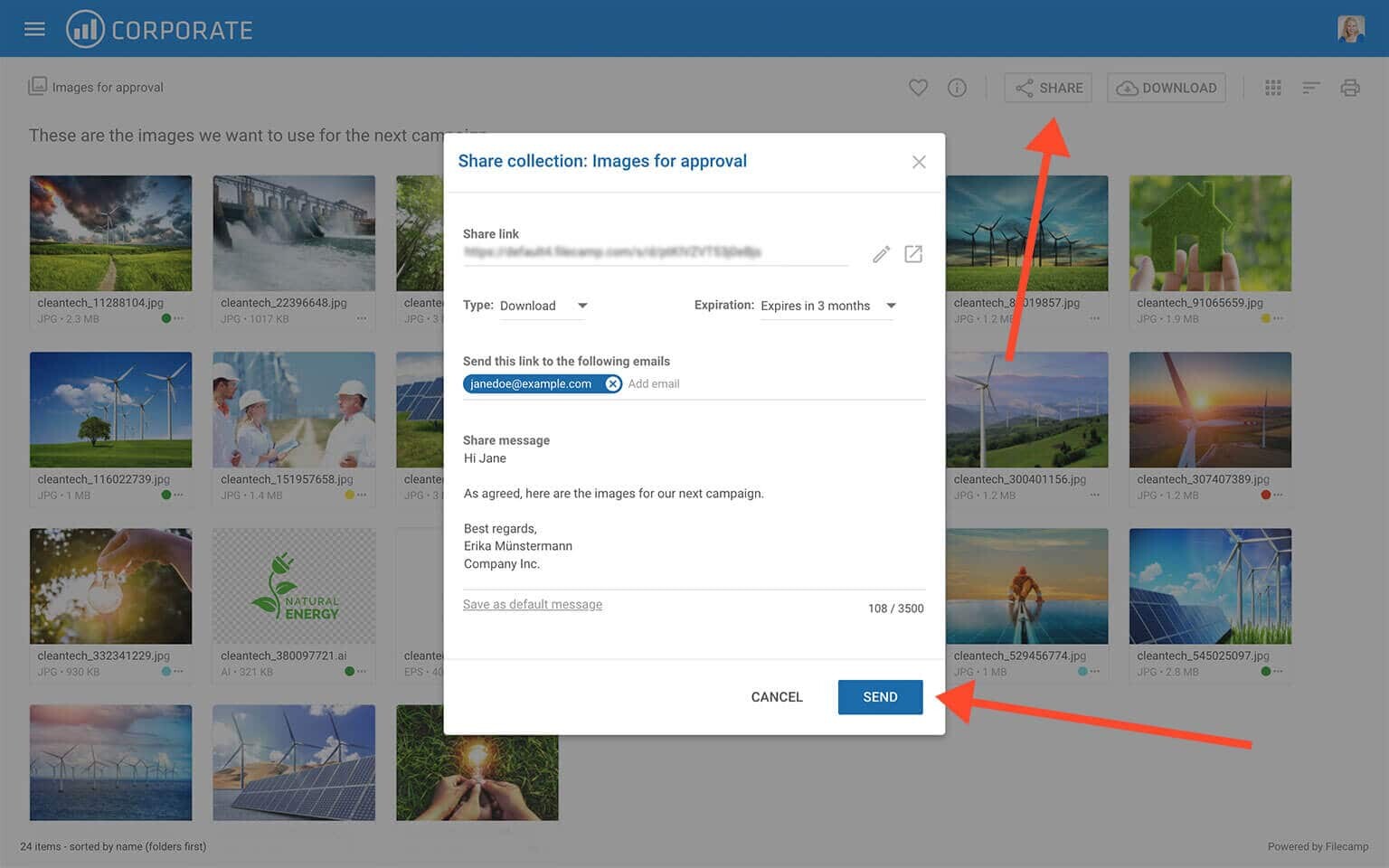Show collection info icon
The image size is (1389, 868).
(957, 88)
